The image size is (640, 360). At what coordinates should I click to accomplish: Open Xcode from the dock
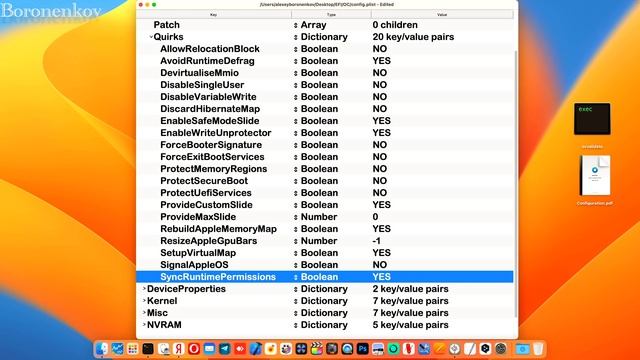[256, 349]
